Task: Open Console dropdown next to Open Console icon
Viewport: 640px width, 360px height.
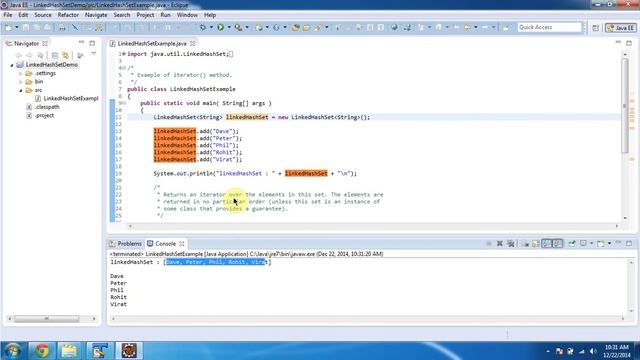Action: 609,244
